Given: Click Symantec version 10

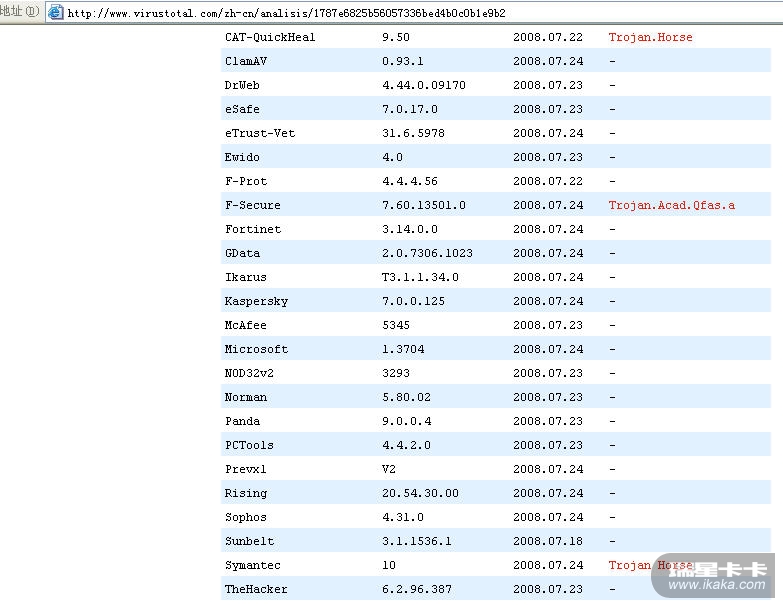Looking at the screenshot, I should (x=389, y=565).
